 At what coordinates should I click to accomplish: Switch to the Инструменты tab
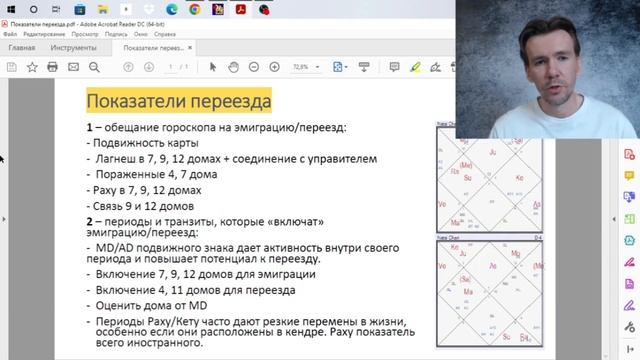tap(73, 48)
